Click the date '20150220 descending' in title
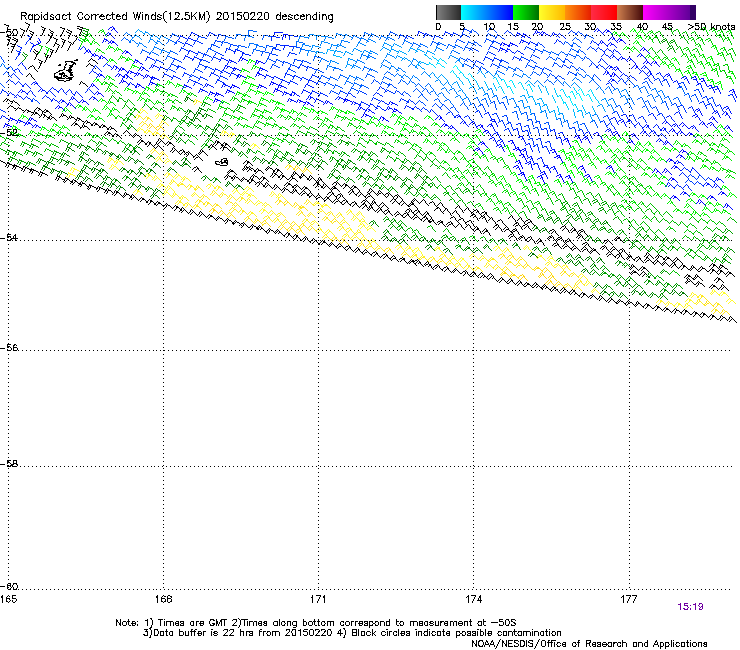The image size is (740, 650). coord(275,17)
